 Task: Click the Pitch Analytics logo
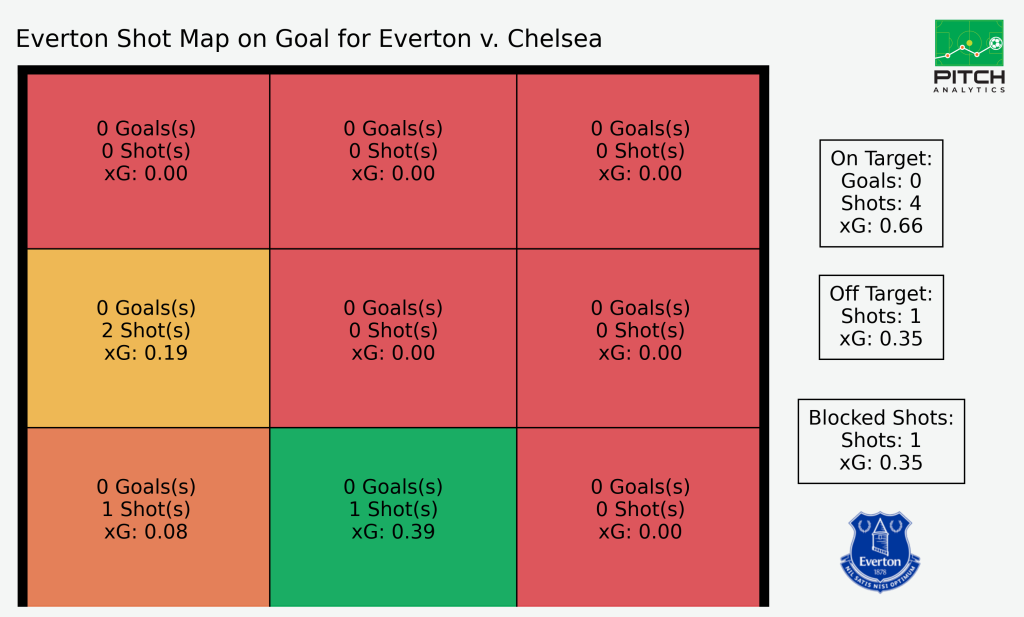969,56
